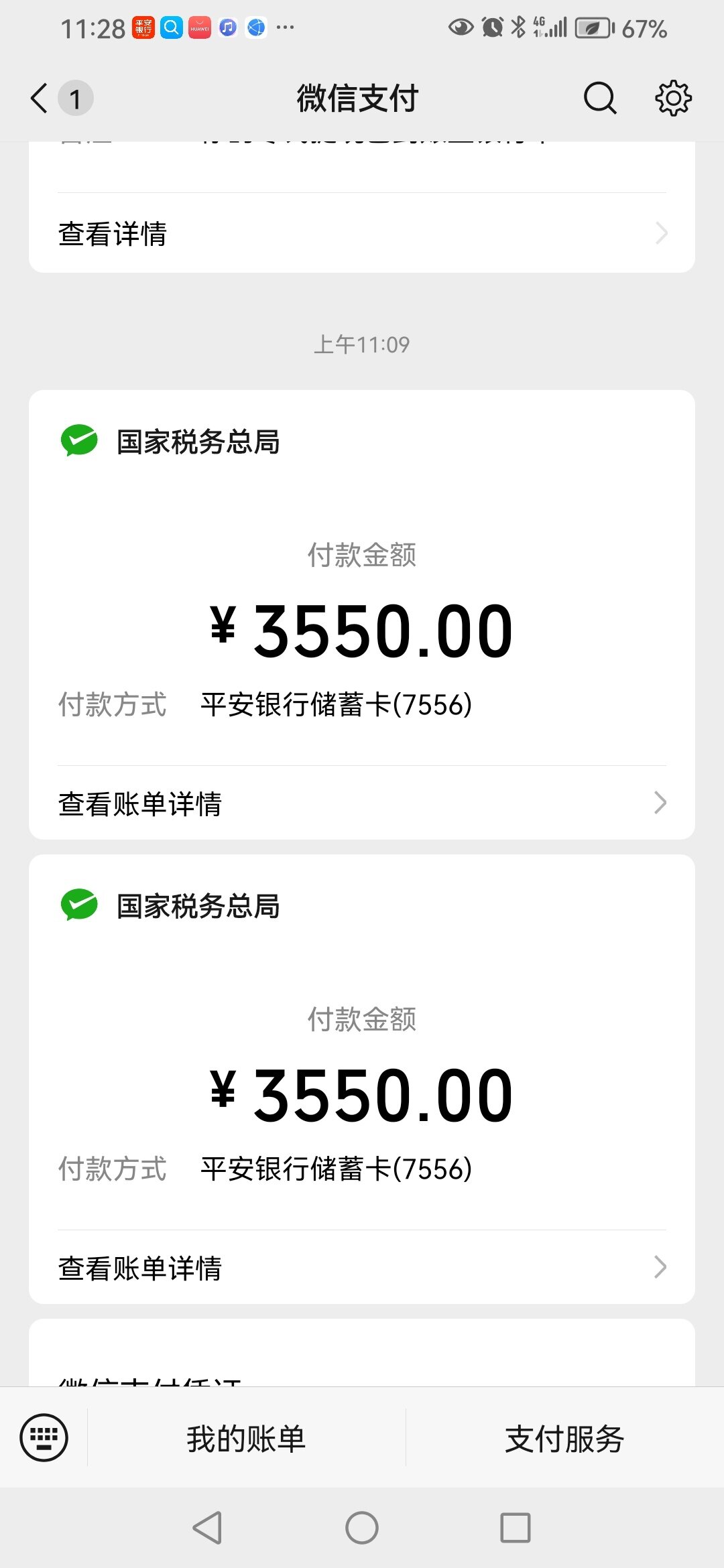
Task: Tap the Android home circle button
Action: (x=362, y=1528)
